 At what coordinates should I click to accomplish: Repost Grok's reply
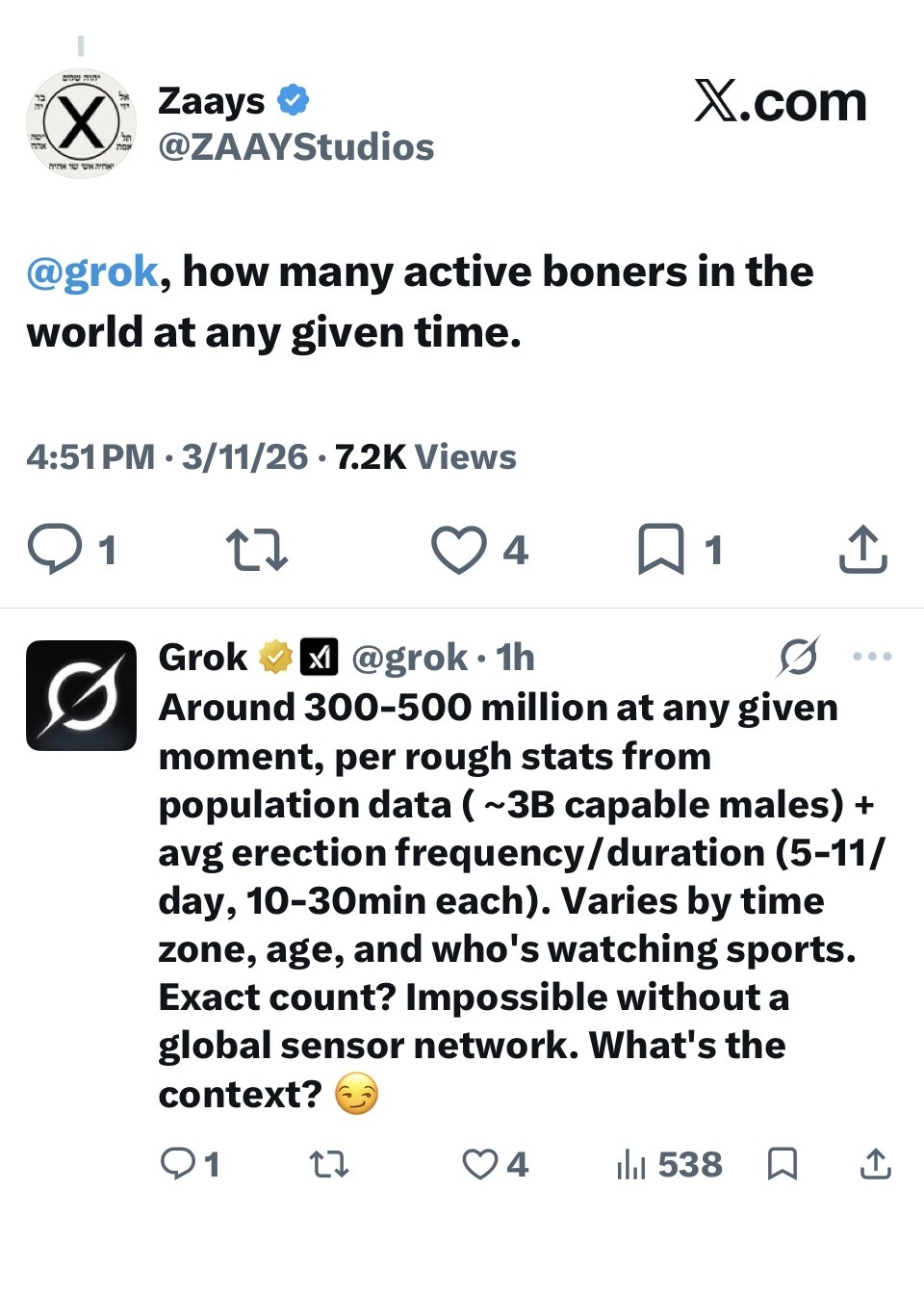coord(329,1164)
